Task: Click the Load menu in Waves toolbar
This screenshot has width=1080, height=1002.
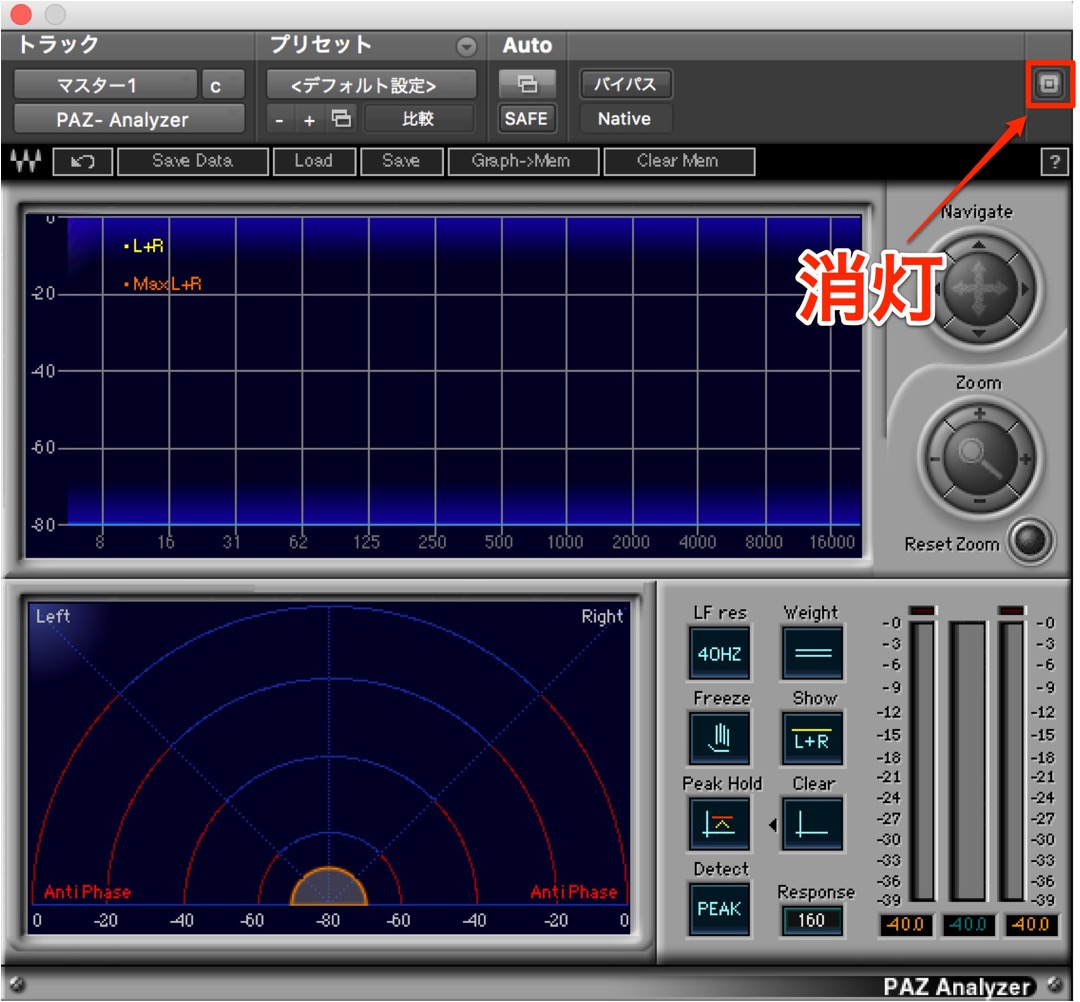Action: [x=314, y=162]
